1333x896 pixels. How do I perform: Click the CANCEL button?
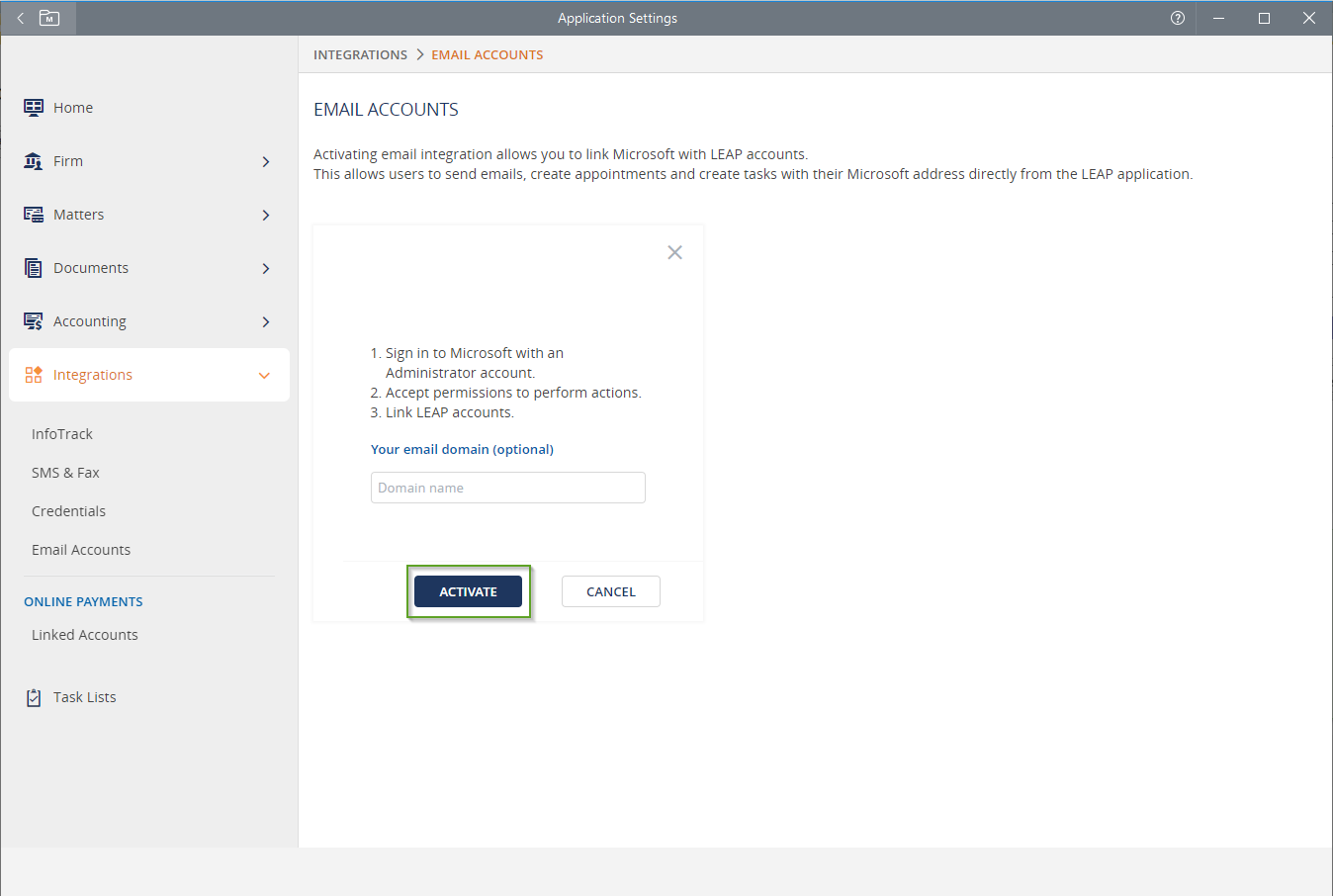pos(611,591)
